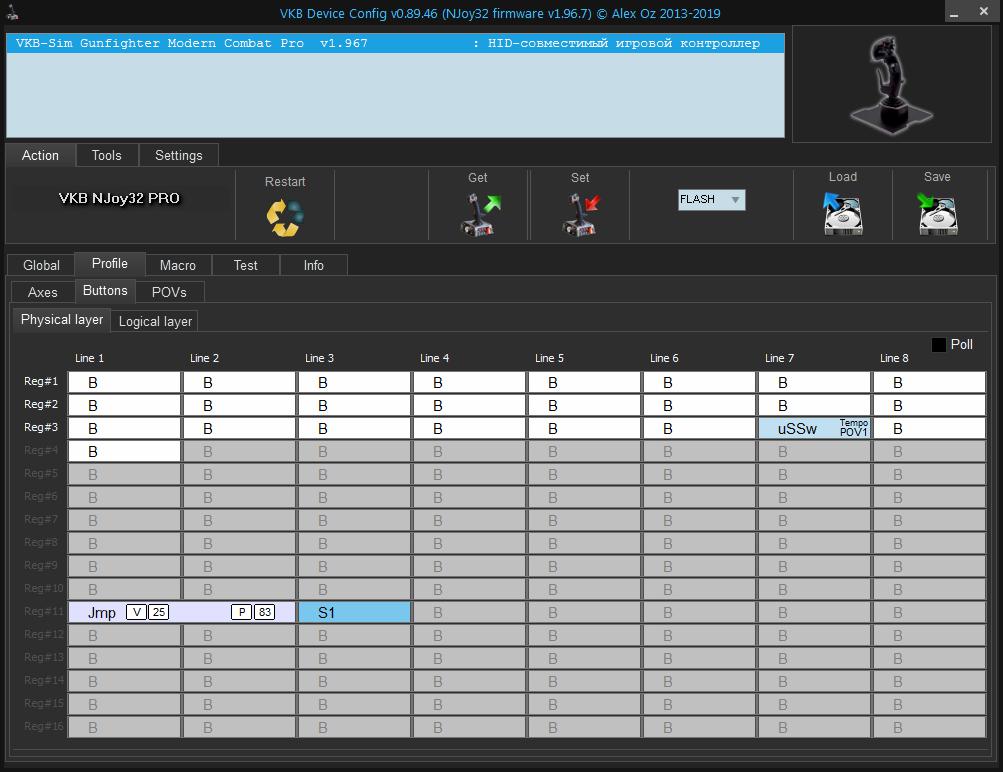Click Reg#1 Line 8 B cell

click(x=929, y=382)
